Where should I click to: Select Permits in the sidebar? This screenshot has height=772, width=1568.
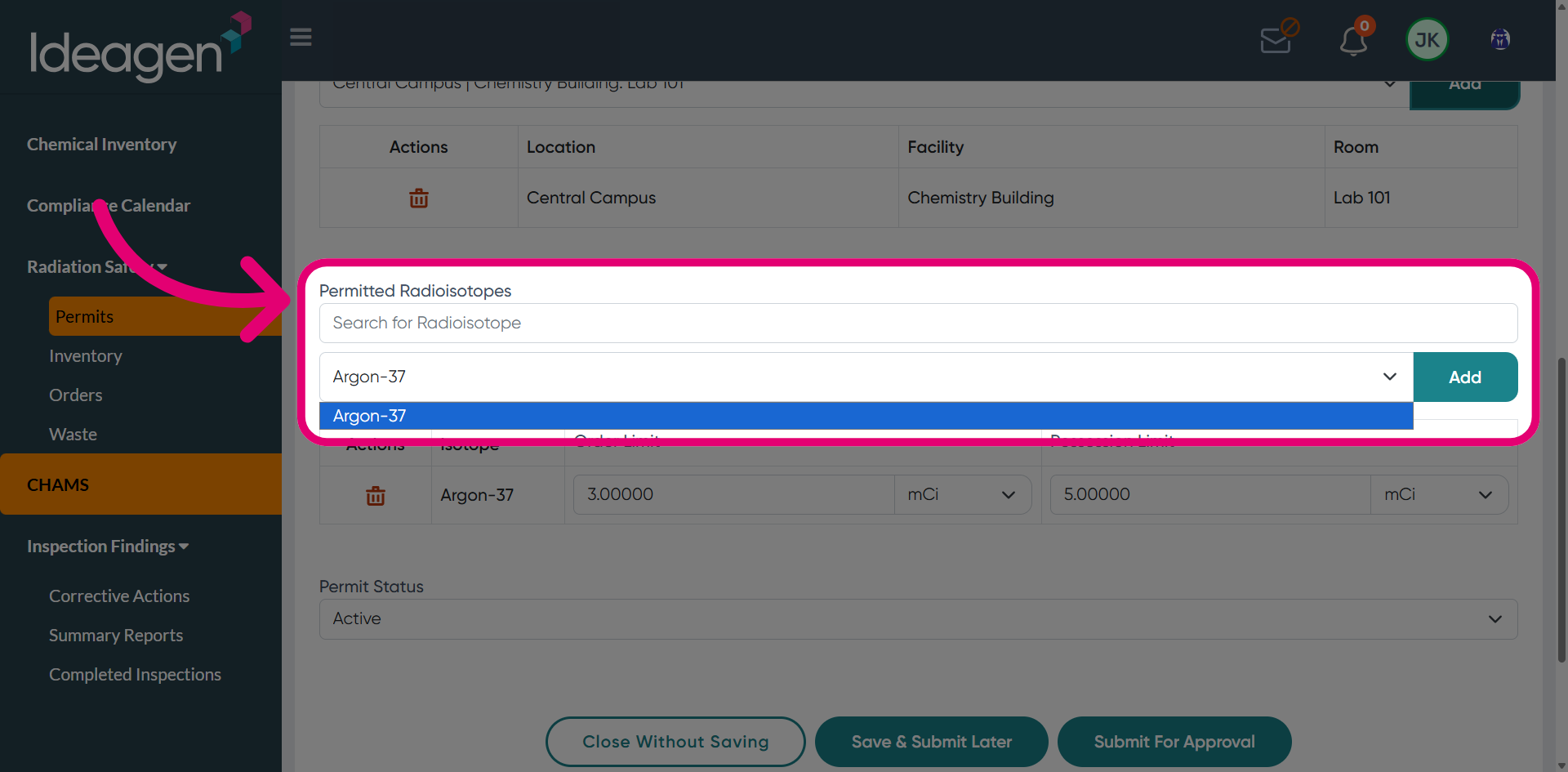165,316
